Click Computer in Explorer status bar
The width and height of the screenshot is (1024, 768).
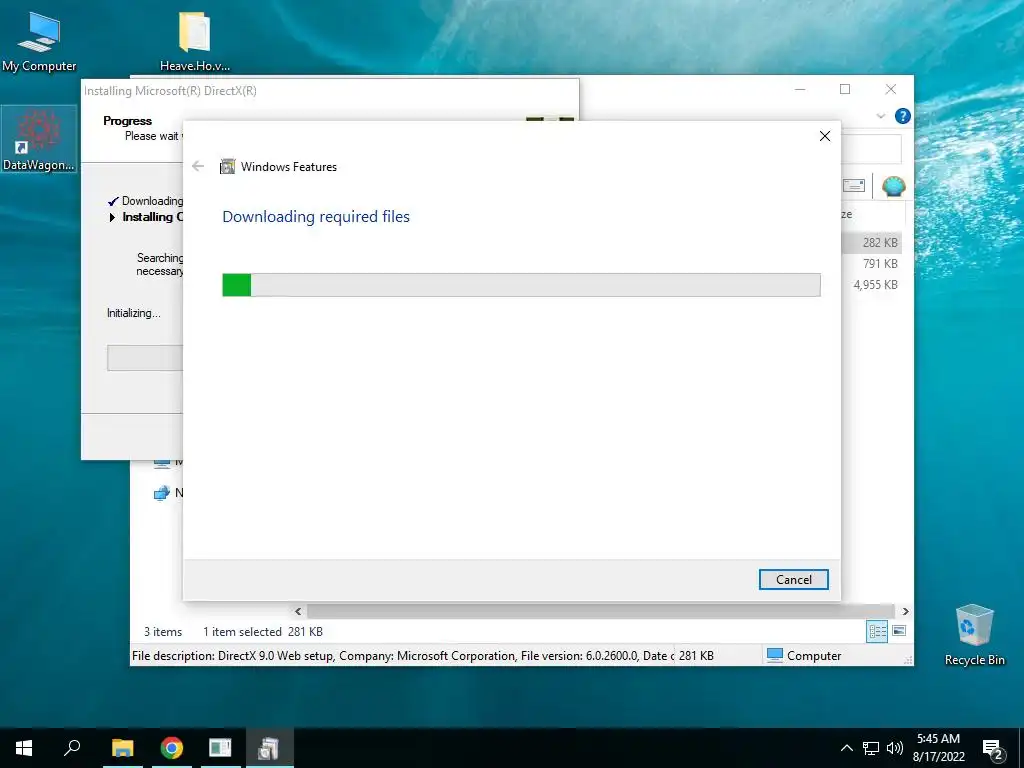point(804,656)
